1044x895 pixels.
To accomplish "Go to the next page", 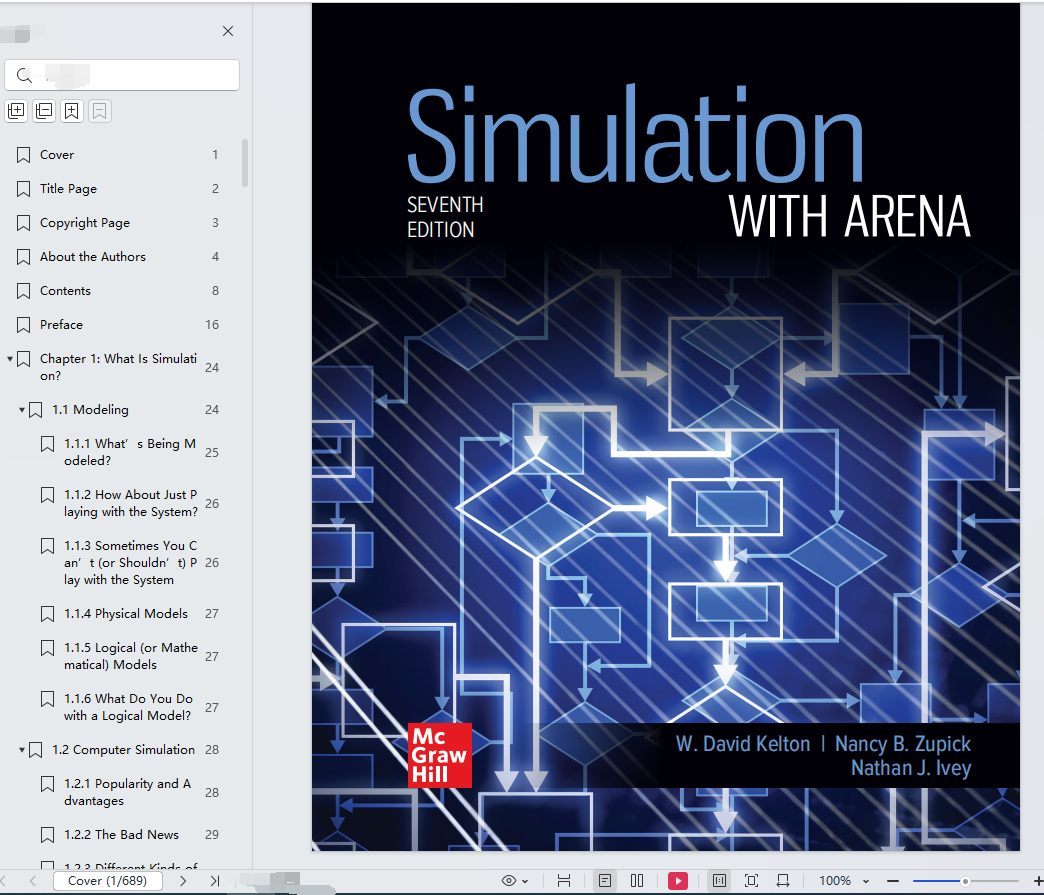I will click(x=183, y=881).
